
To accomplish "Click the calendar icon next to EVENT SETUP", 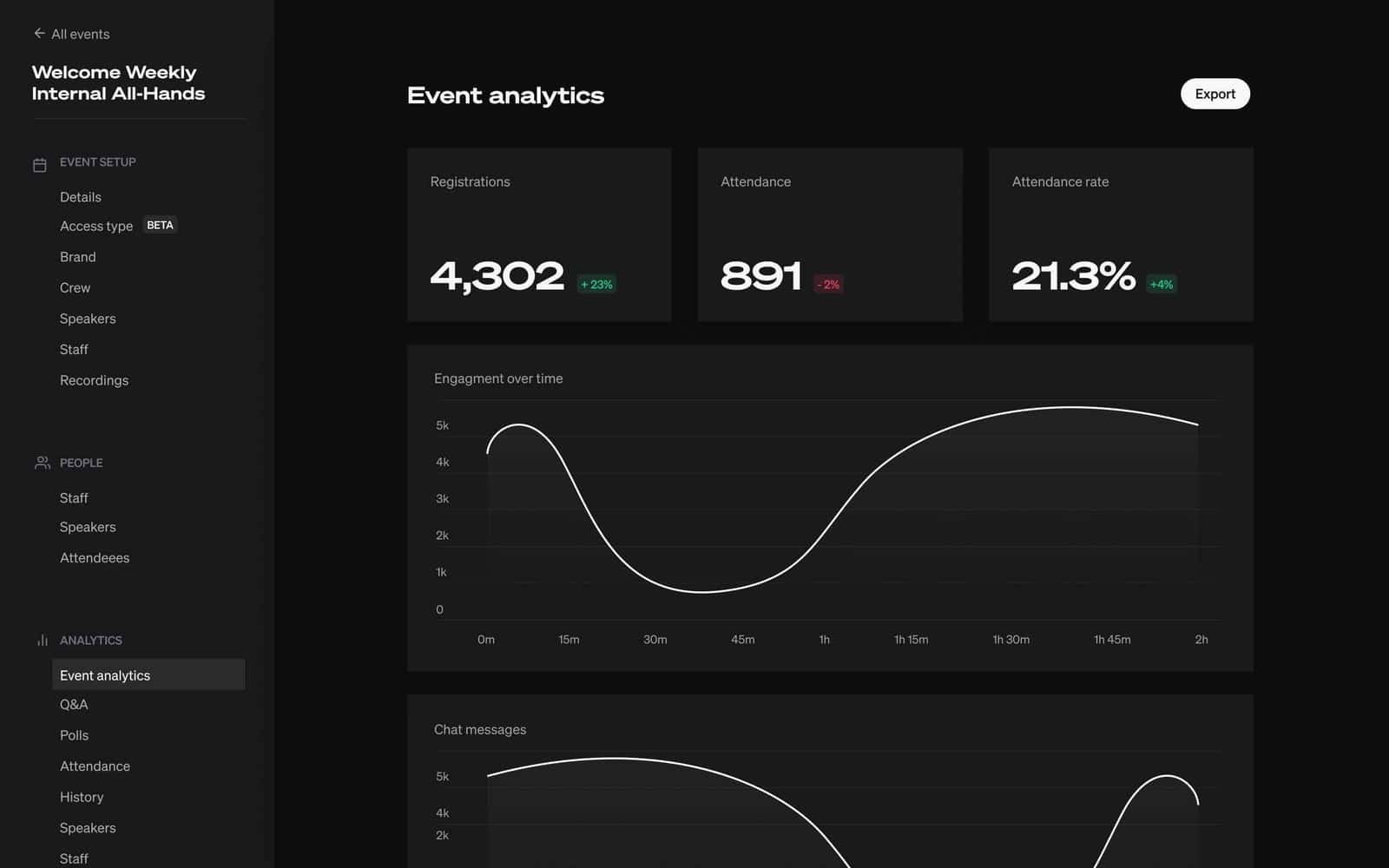I will pyautogui.click(x=40, y=163).
